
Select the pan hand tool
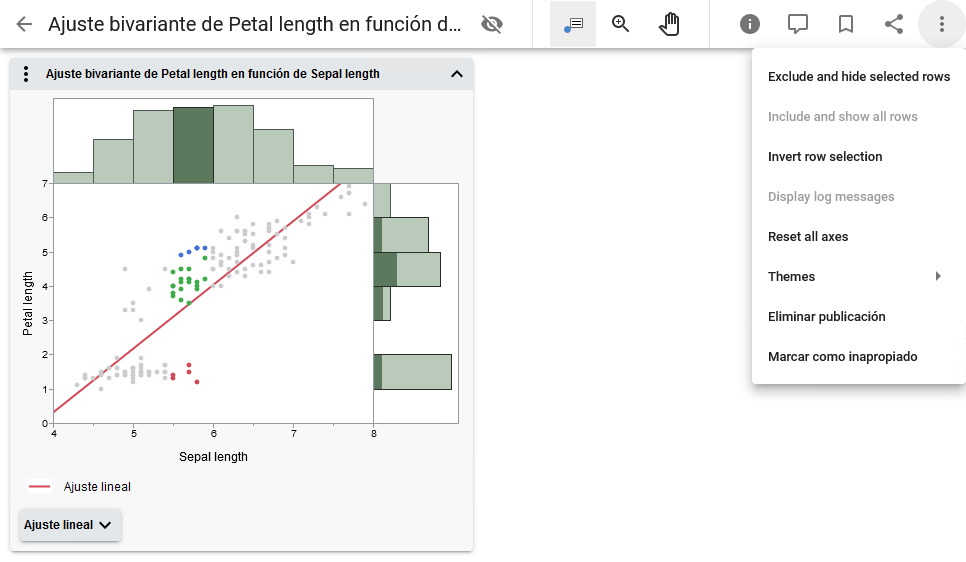point(669,24)
